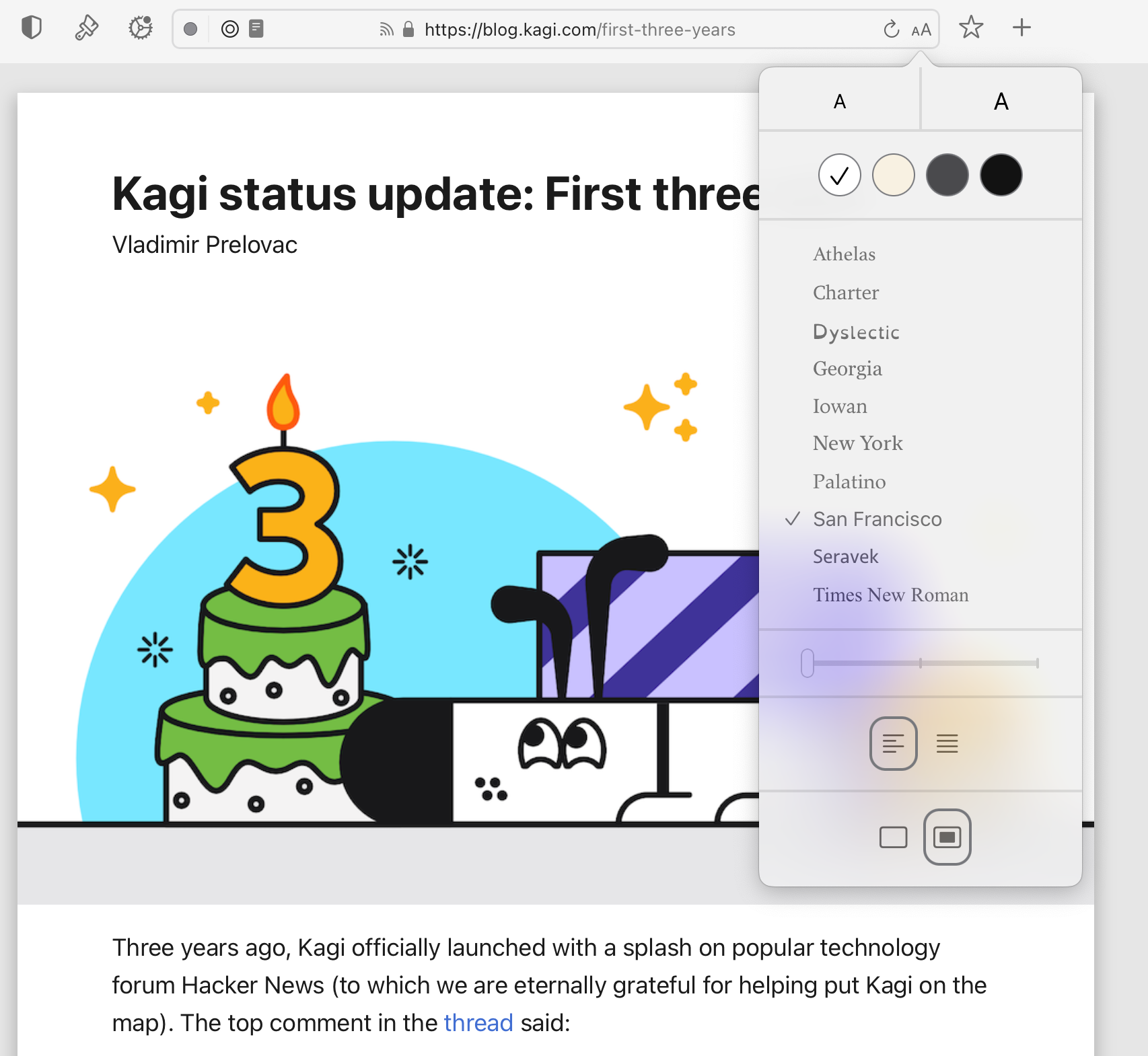Click the padlock security icon
Image resolution: width=1148 pixels, height=1056 pixels.
[x=408, y=29]
